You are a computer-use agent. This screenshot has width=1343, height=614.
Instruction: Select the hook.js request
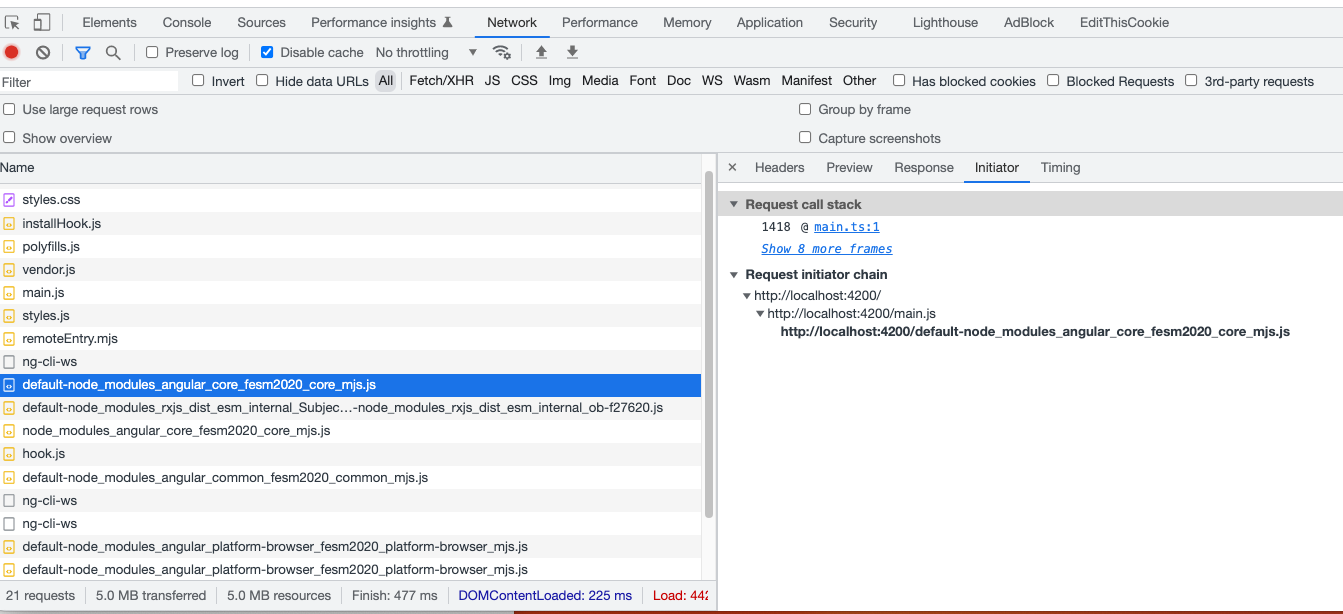click(x=351, y=454)
